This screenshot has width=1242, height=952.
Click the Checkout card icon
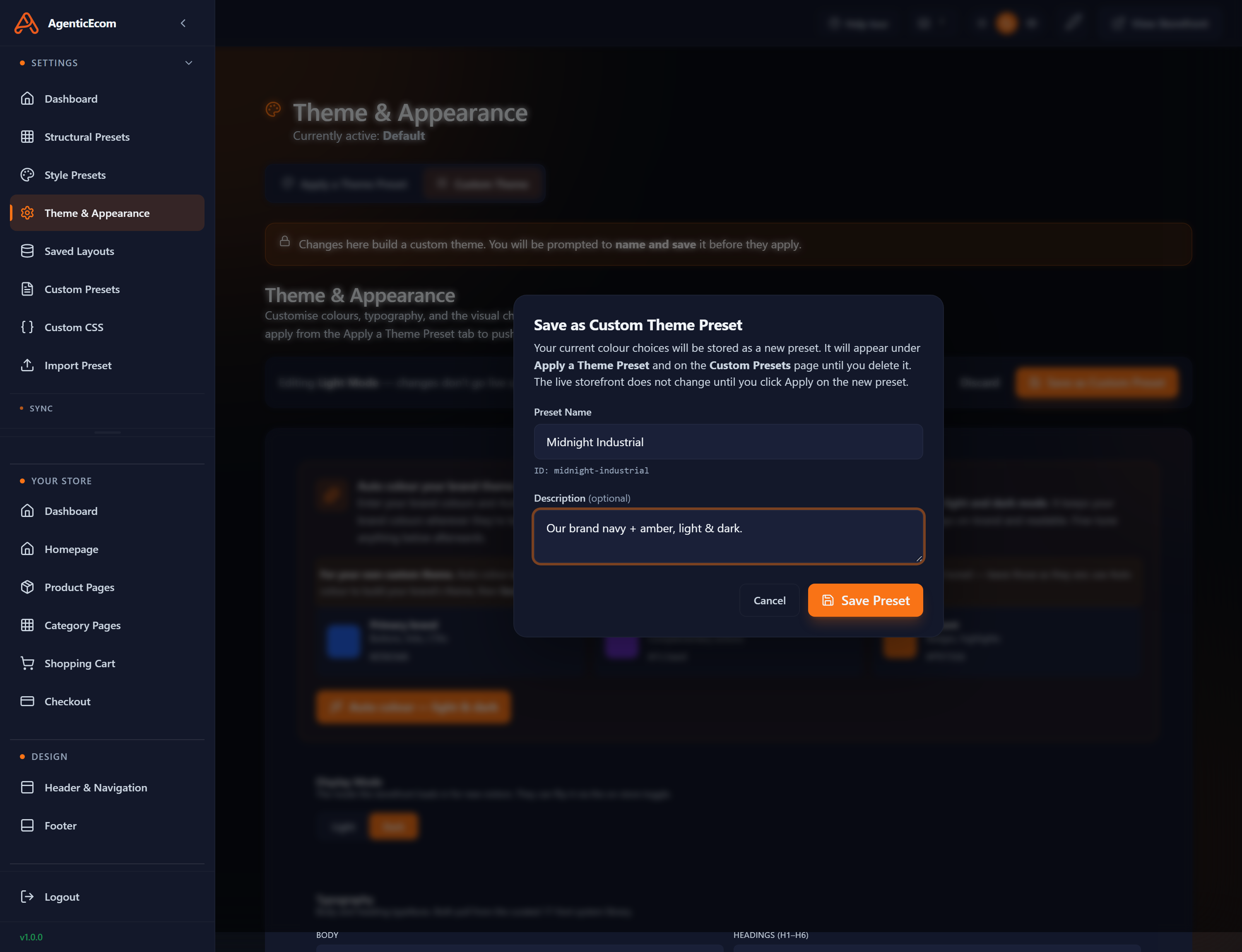[x=27, y=701]
